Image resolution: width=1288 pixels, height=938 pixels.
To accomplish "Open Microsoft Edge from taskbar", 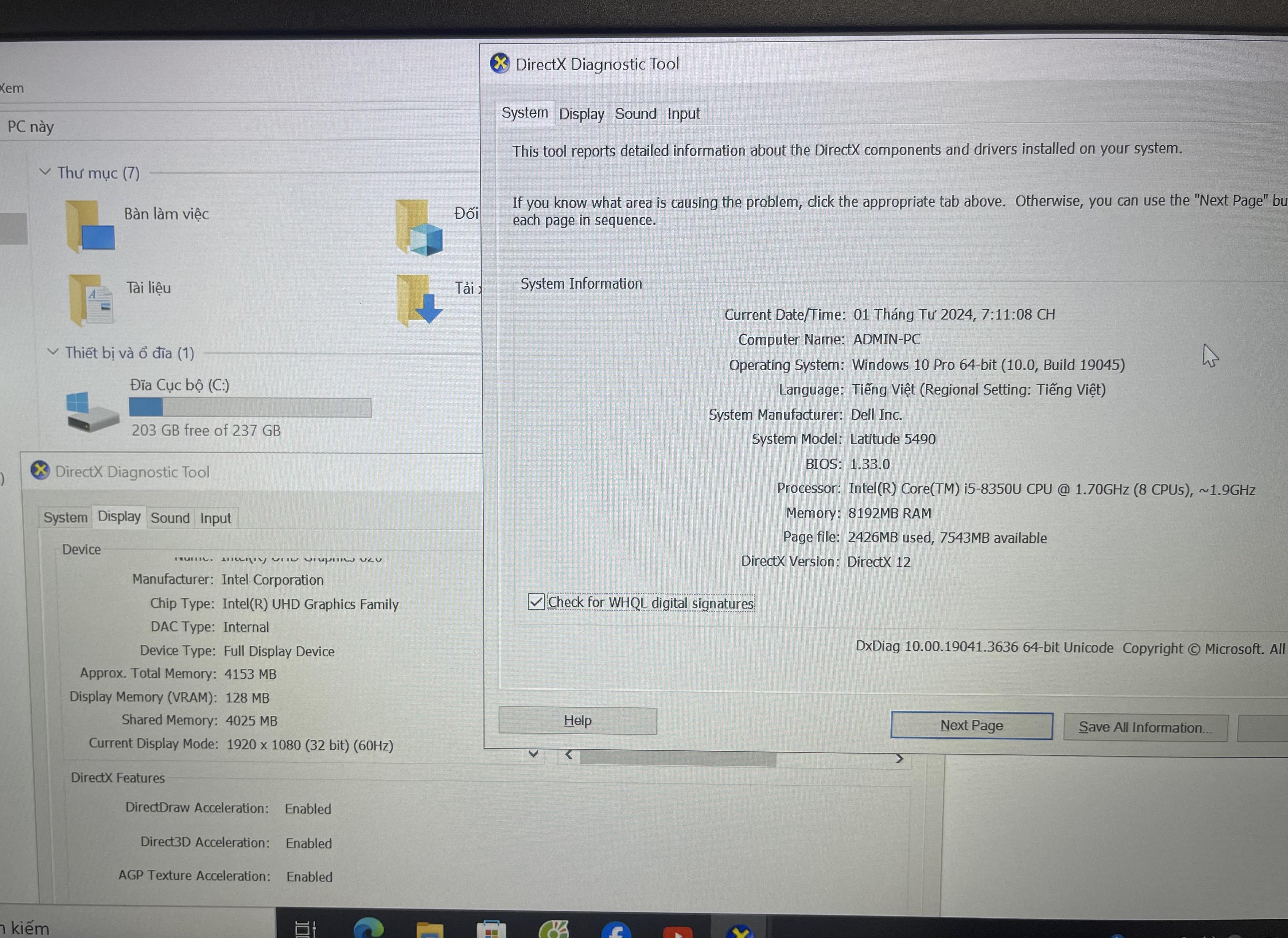I will pyautogui.click(x=369, y=928).
